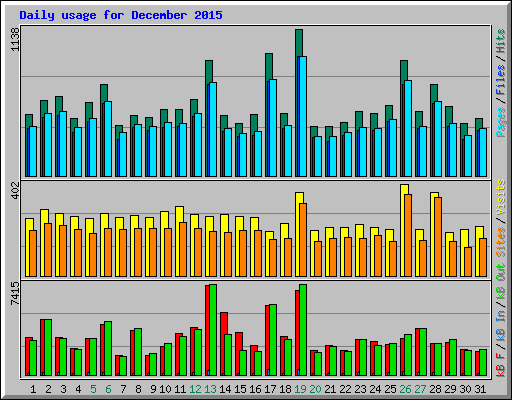The width and height of the screenshot is (512, 400).
Task: Click the tallest dark green Hits bar, day 19
Action: tap(299, 43)
